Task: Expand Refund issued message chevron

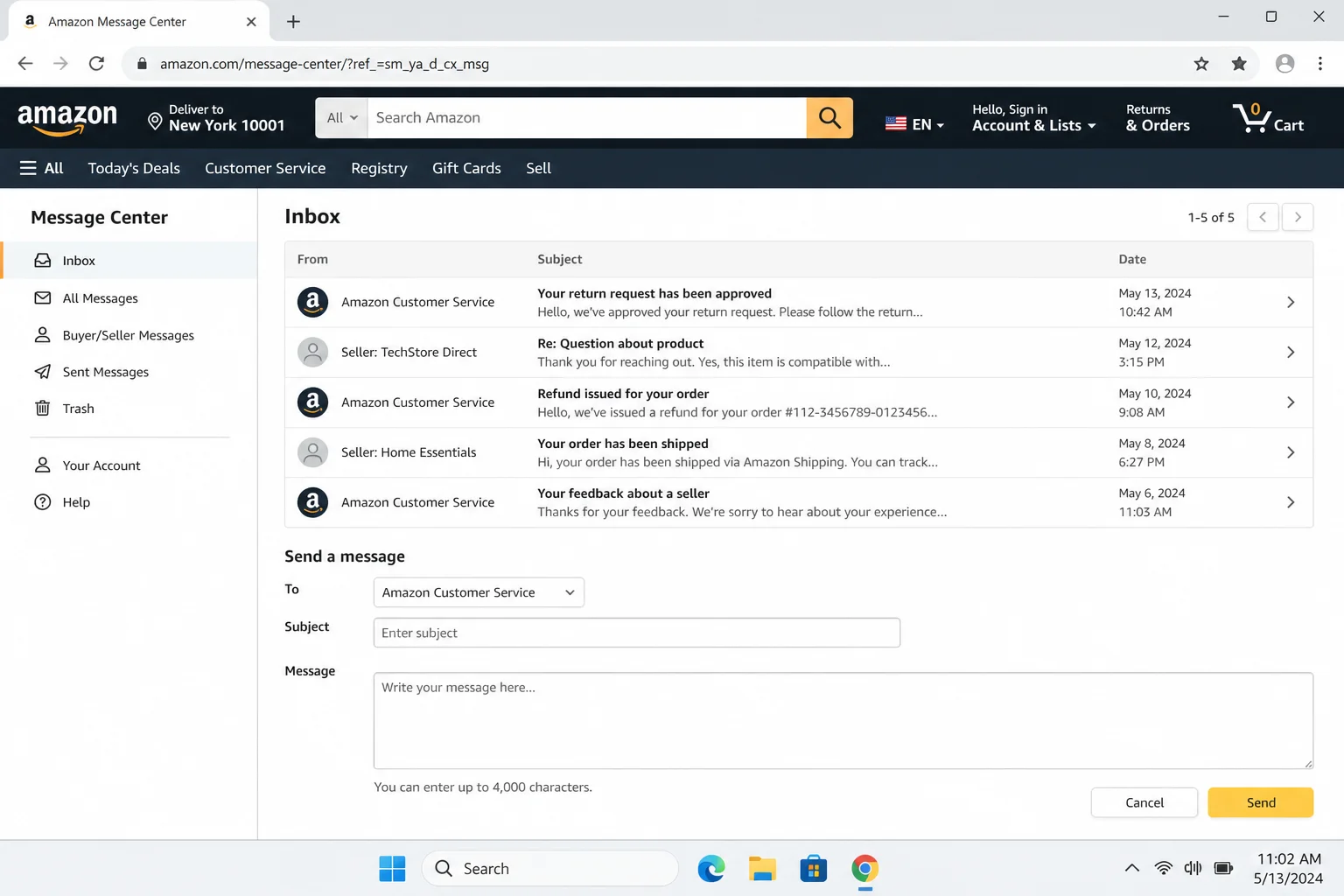Action: click(1291, 402)
